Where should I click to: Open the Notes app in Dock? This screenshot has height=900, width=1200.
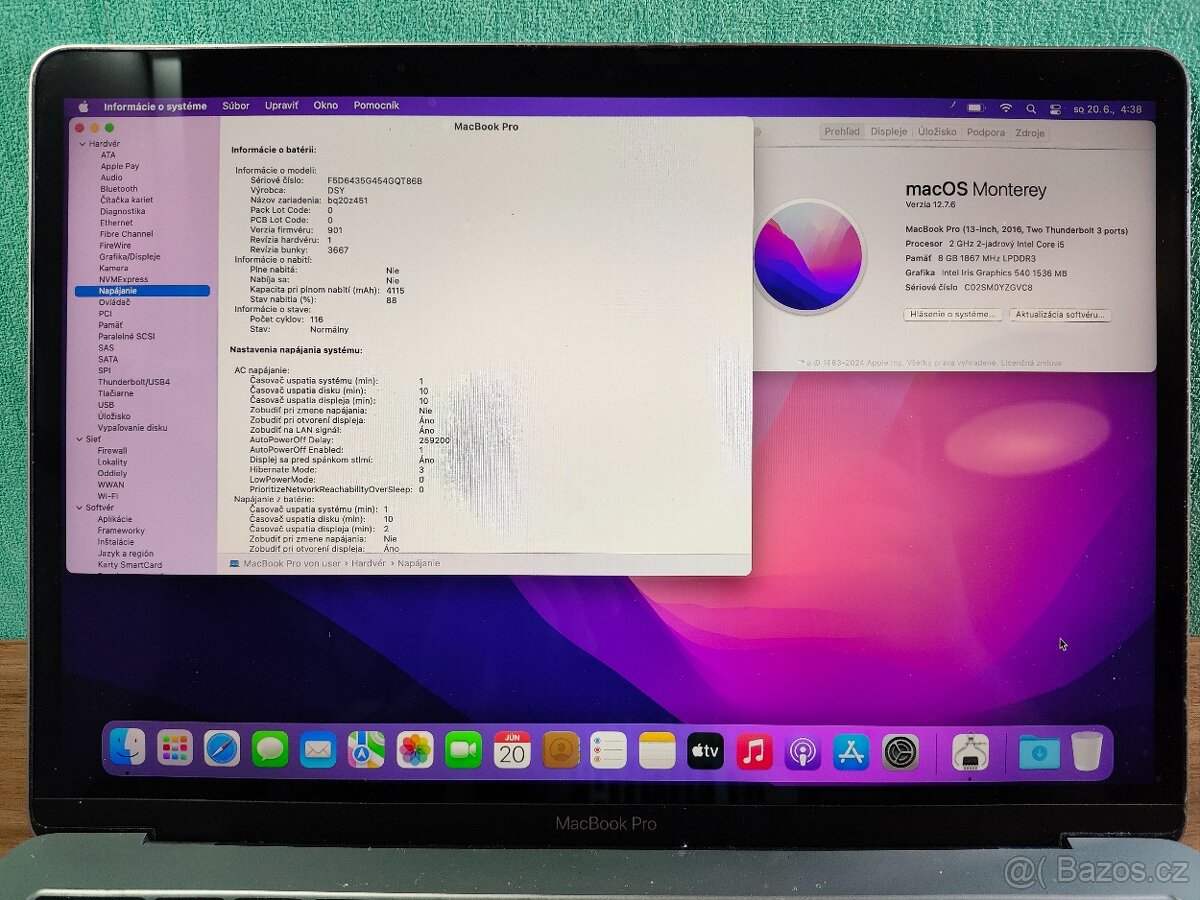tap(657, 751)
